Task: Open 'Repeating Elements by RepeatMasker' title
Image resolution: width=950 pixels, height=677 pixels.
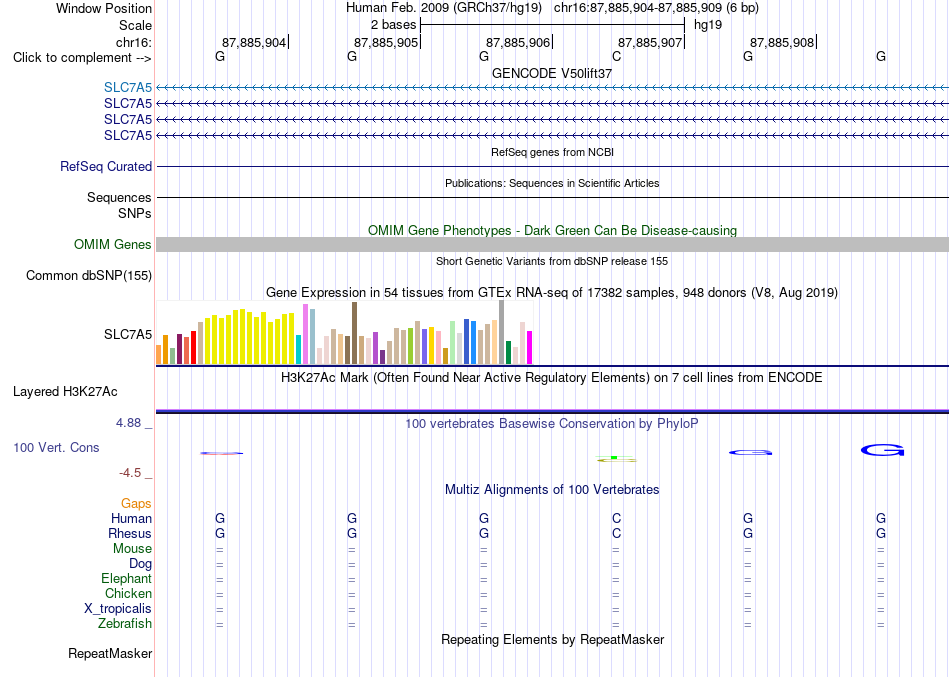Action: [x=553, y=639]
